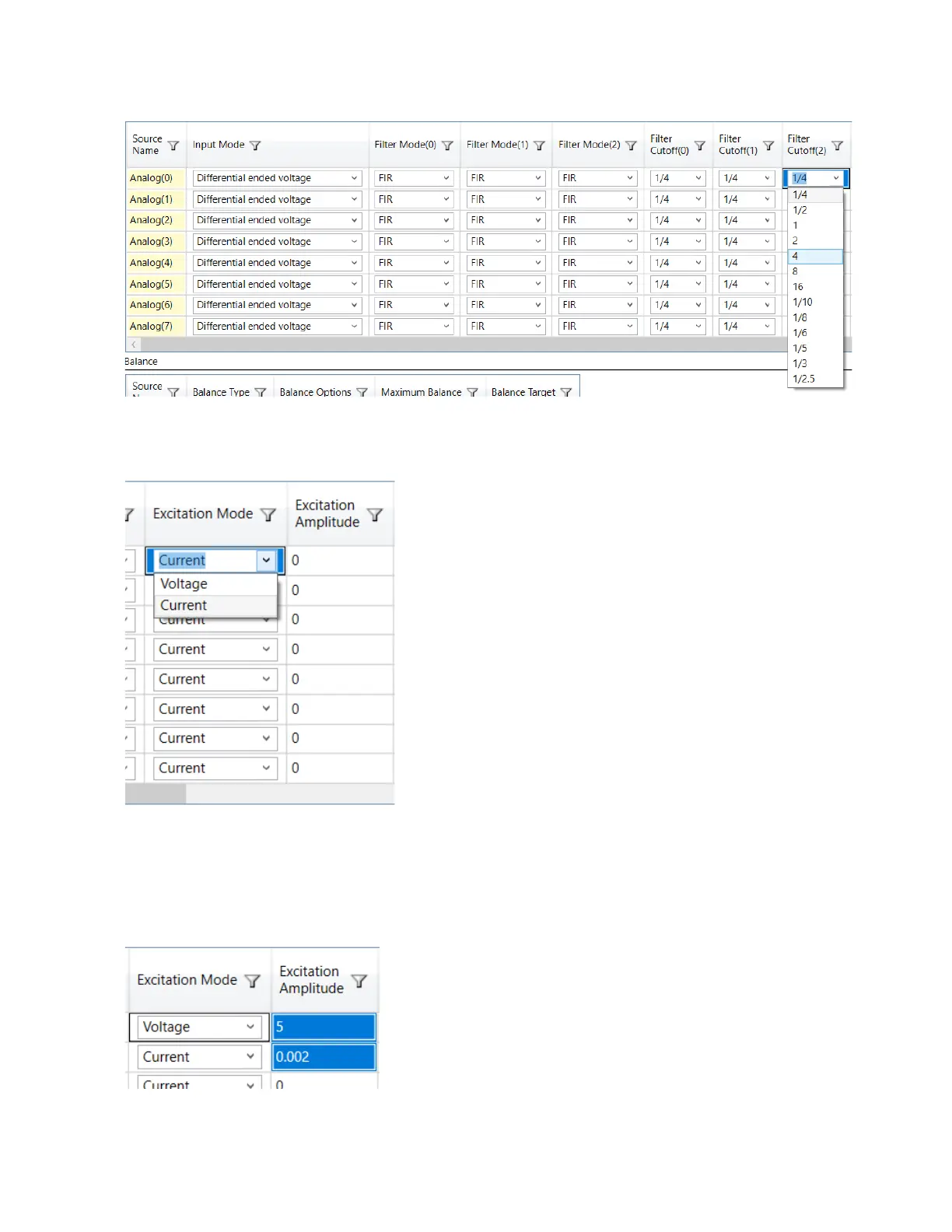This screenshot has height=1232, width=952.
Task: Open Excitation Mode filter in middle table
Action: (x=268, y=515)
